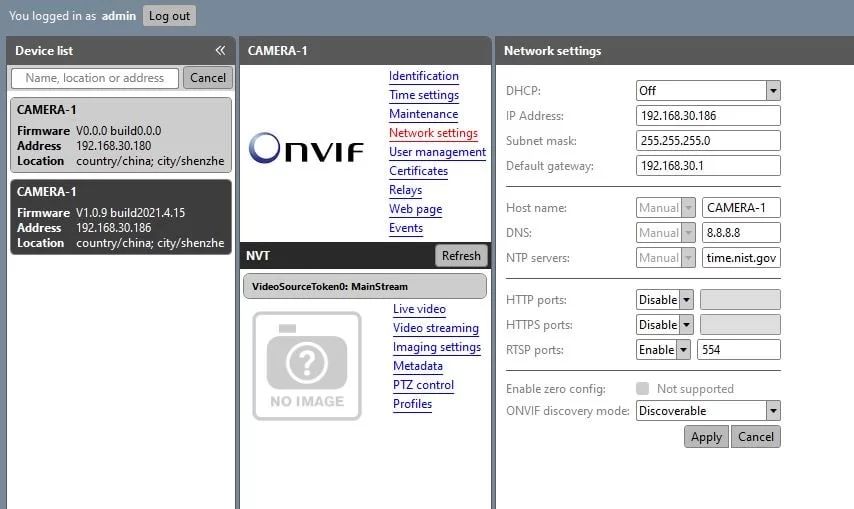The width and height of the screenshot is (854, 509).
Task: Open Web page link
Action: coord(416,210)
